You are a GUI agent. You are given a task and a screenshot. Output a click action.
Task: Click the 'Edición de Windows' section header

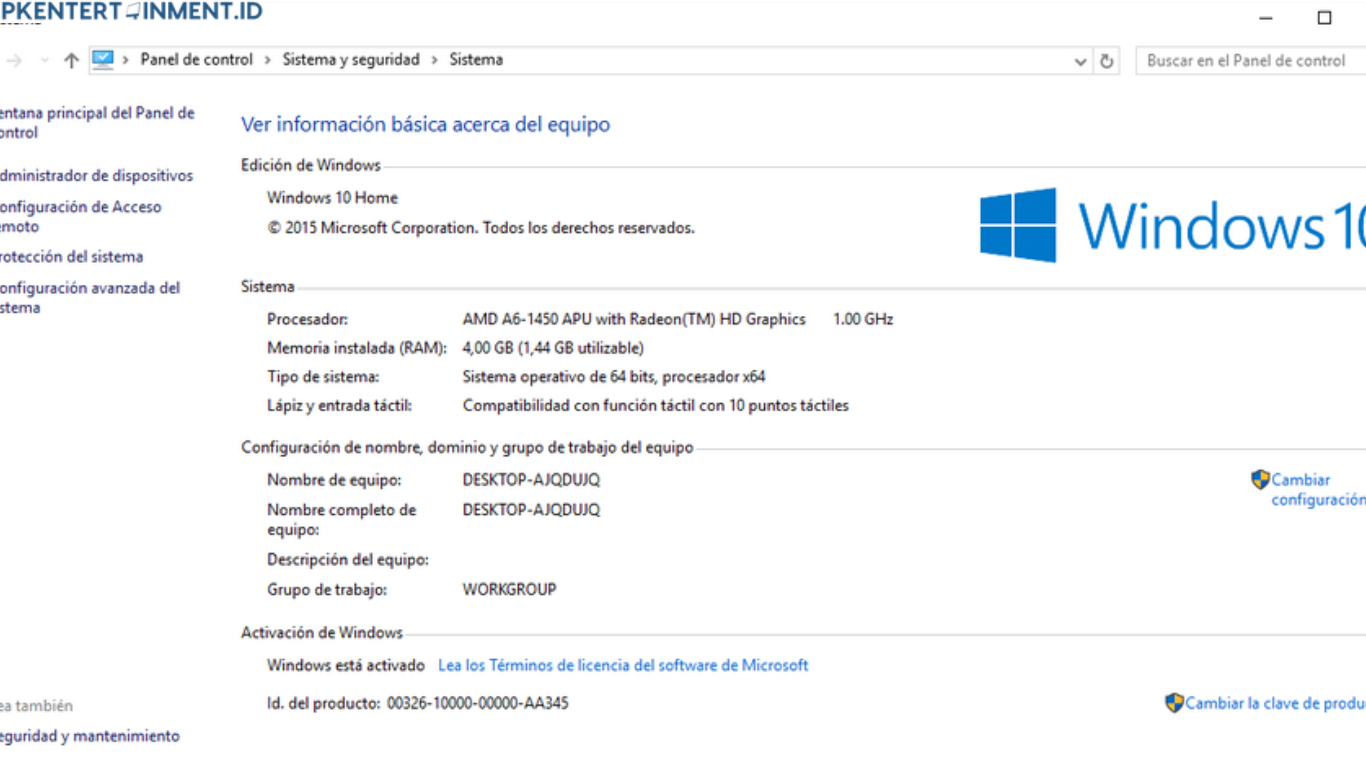(311, 165)
